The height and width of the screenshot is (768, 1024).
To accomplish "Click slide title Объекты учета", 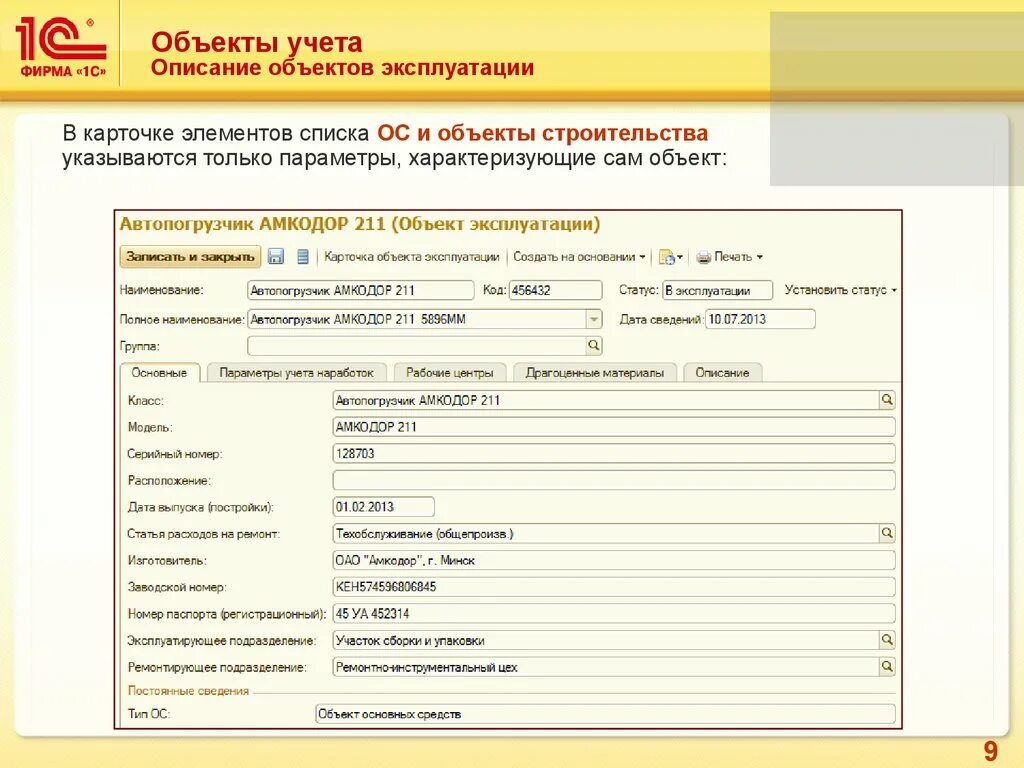I will (x=256, y=42).
